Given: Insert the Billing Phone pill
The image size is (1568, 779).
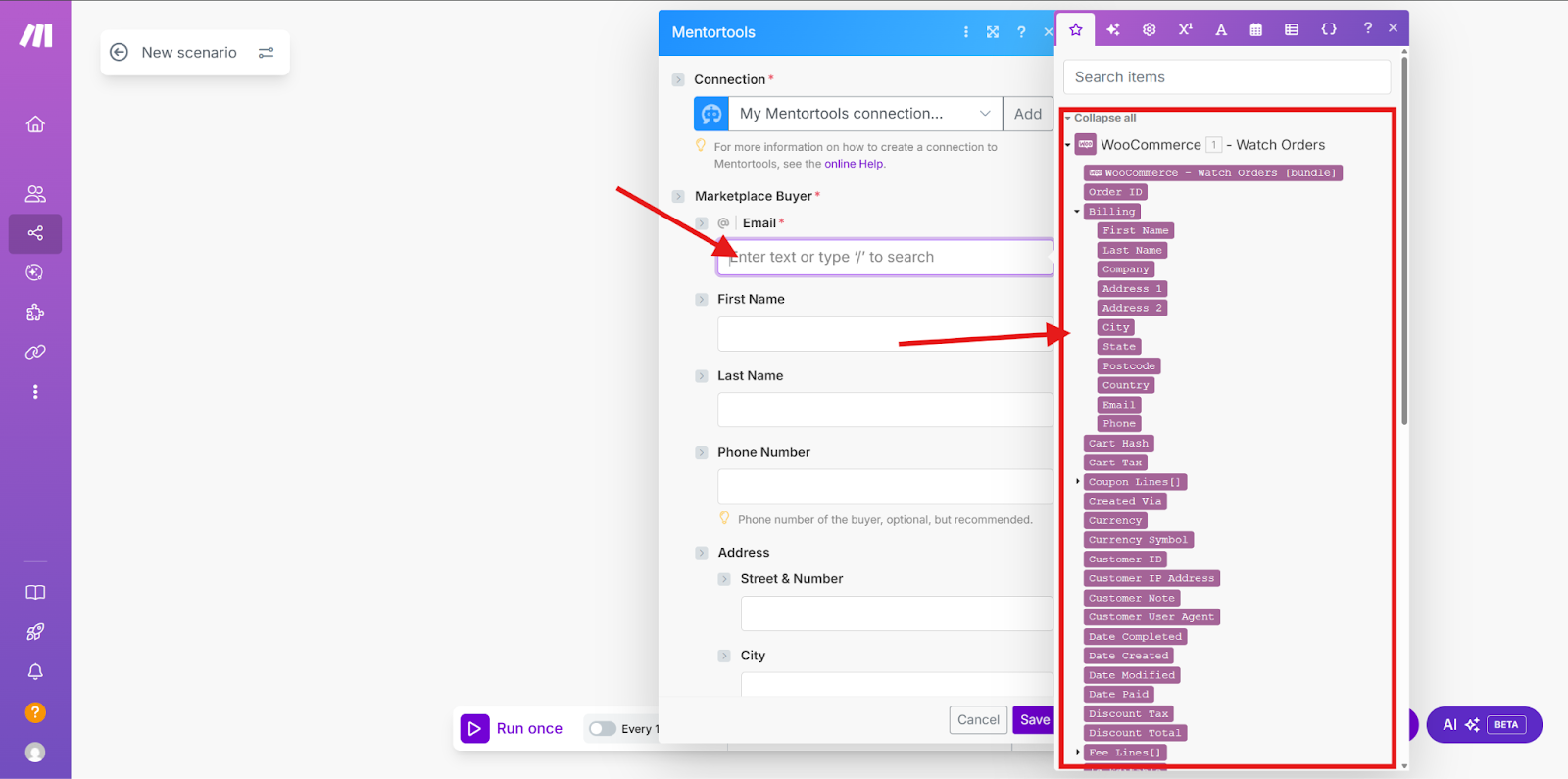Looking at the screenshot, I should [1119, 424].
